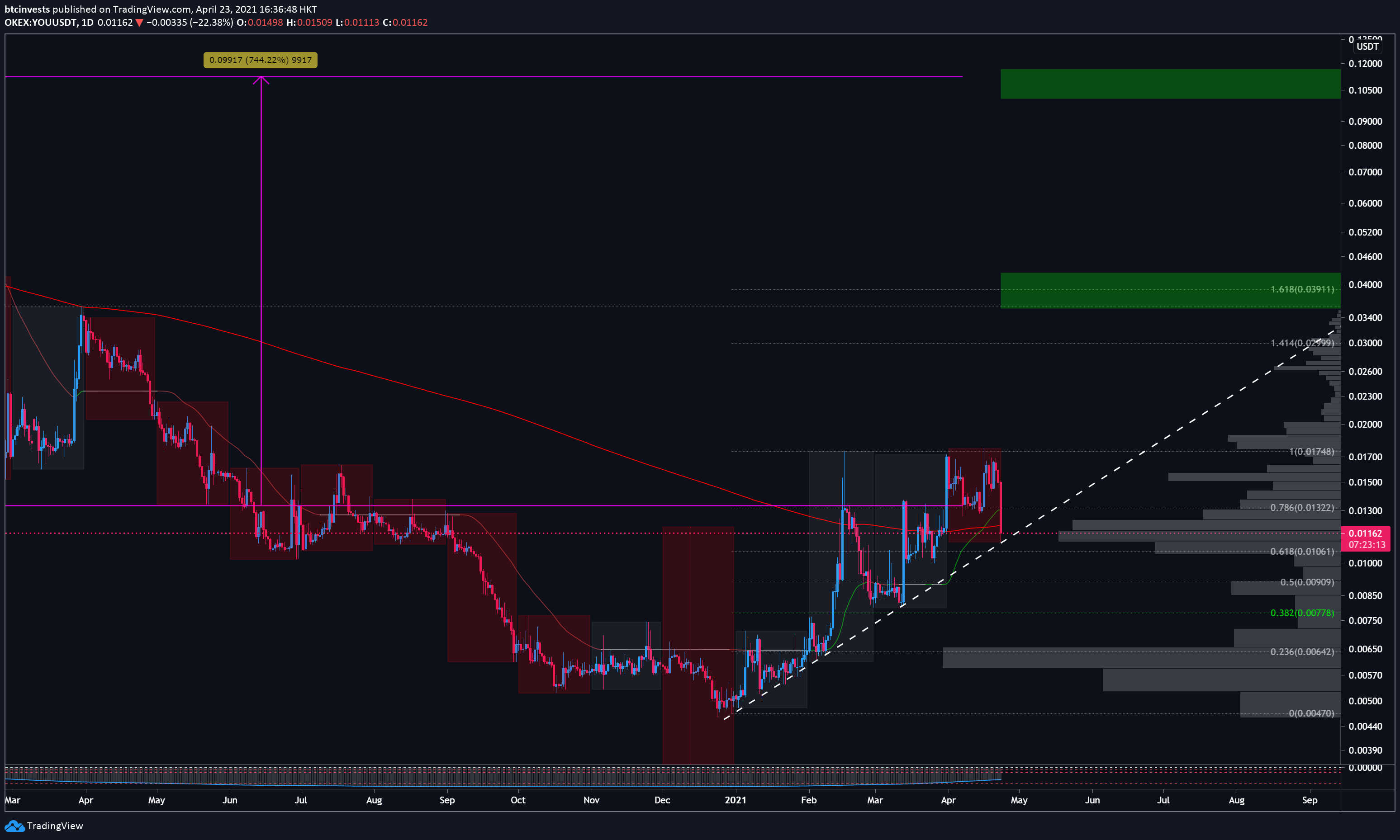Click the Fibonacci level 1(0.01748)
Image resolution: width=1400 pixels, height=840 pixels.
[1312, 452]
